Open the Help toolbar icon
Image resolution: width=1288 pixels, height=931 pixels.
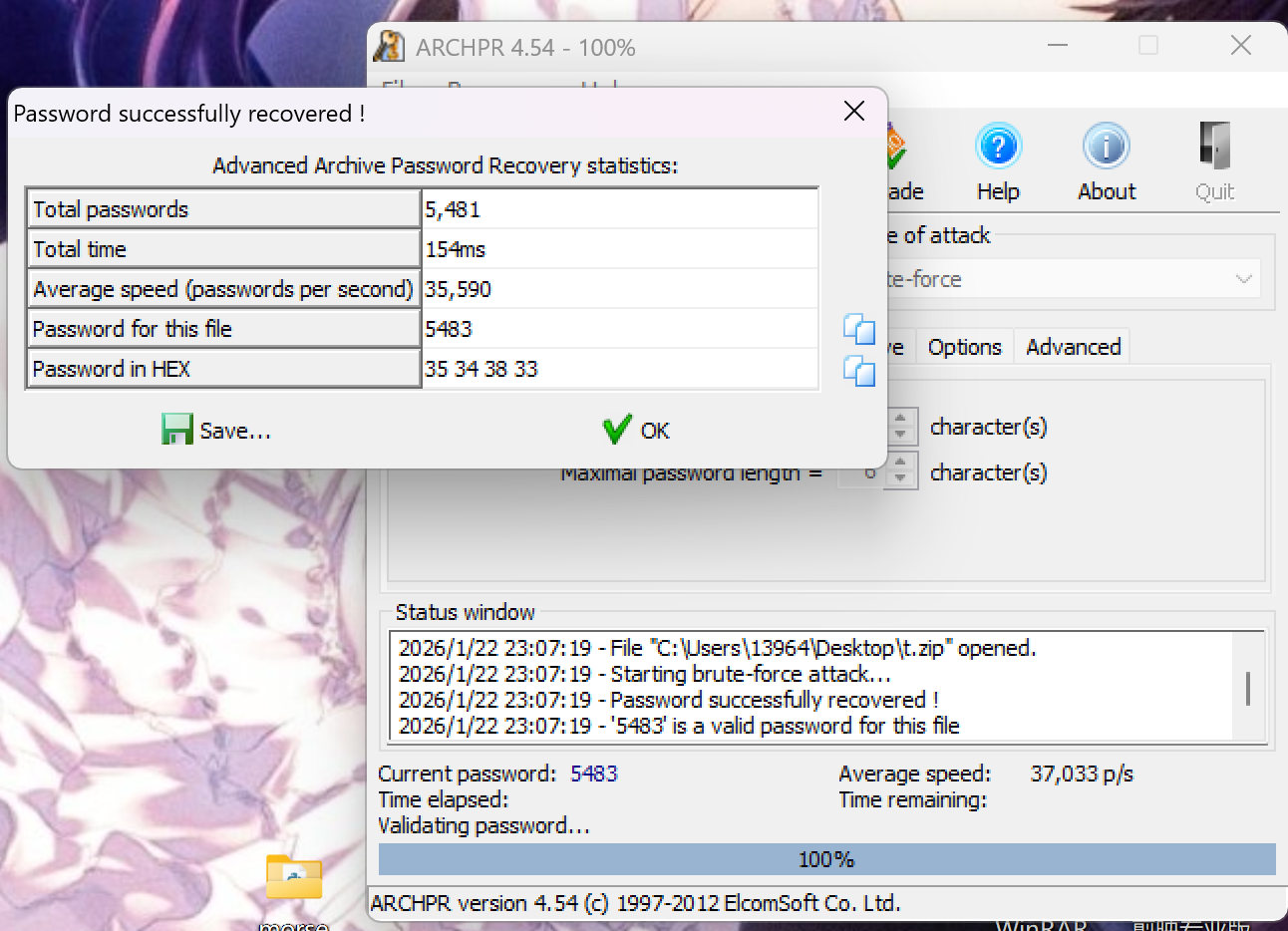(998, 148)
